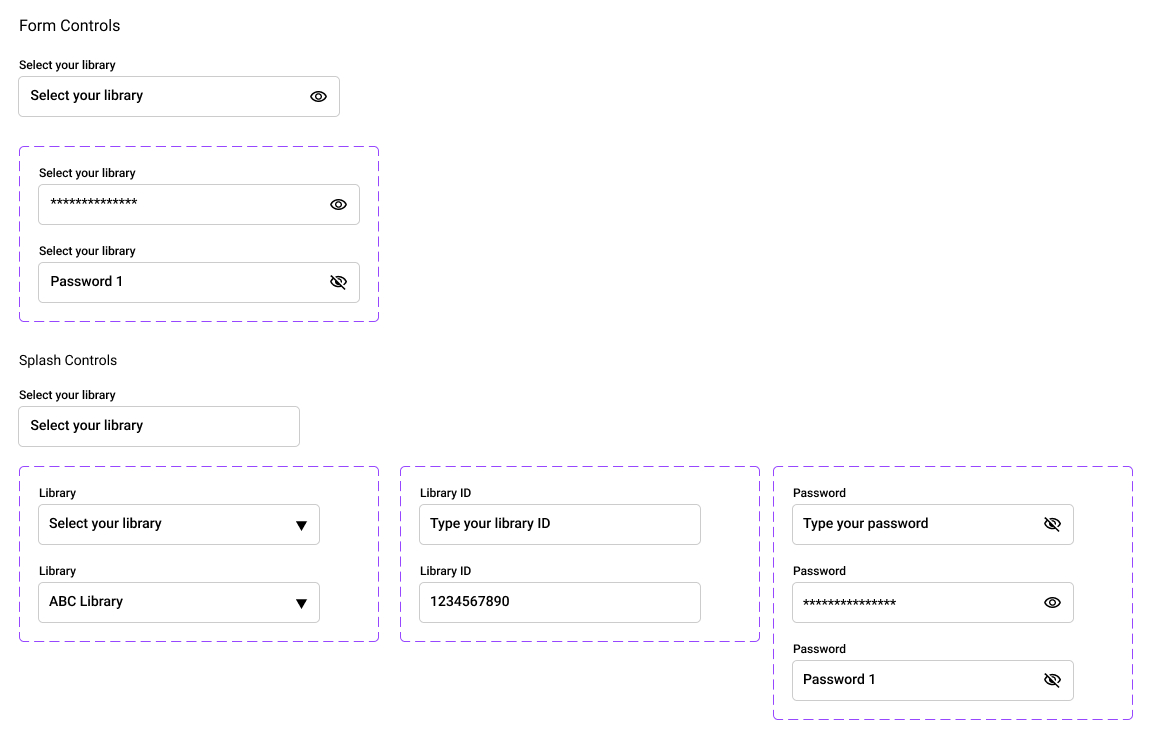
Task: Show masked text in dashed-box 'Select your library' field
Action: [x=338, y=205]
